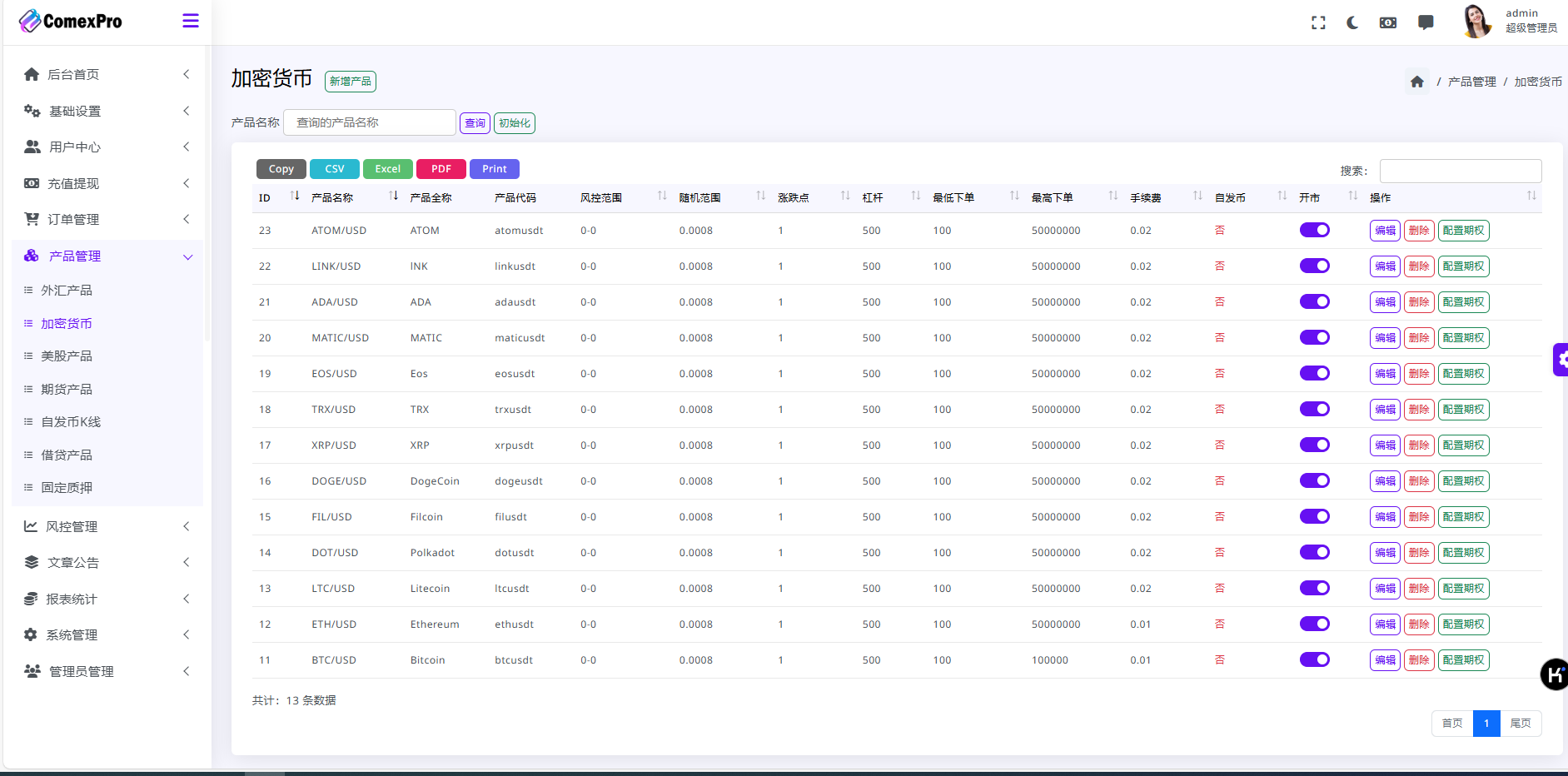The image size is (1568, 776).
Task: Click the 新增产品 button
Action: click(350, 82)
